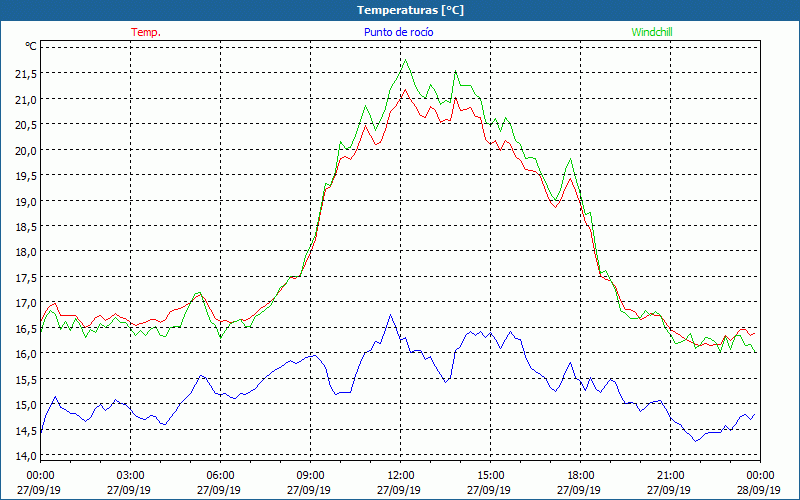The height and width of the screenshot is (500, 800).
Task: Click the 18,5 y-axis value
Action: click(x=26, y=227)
